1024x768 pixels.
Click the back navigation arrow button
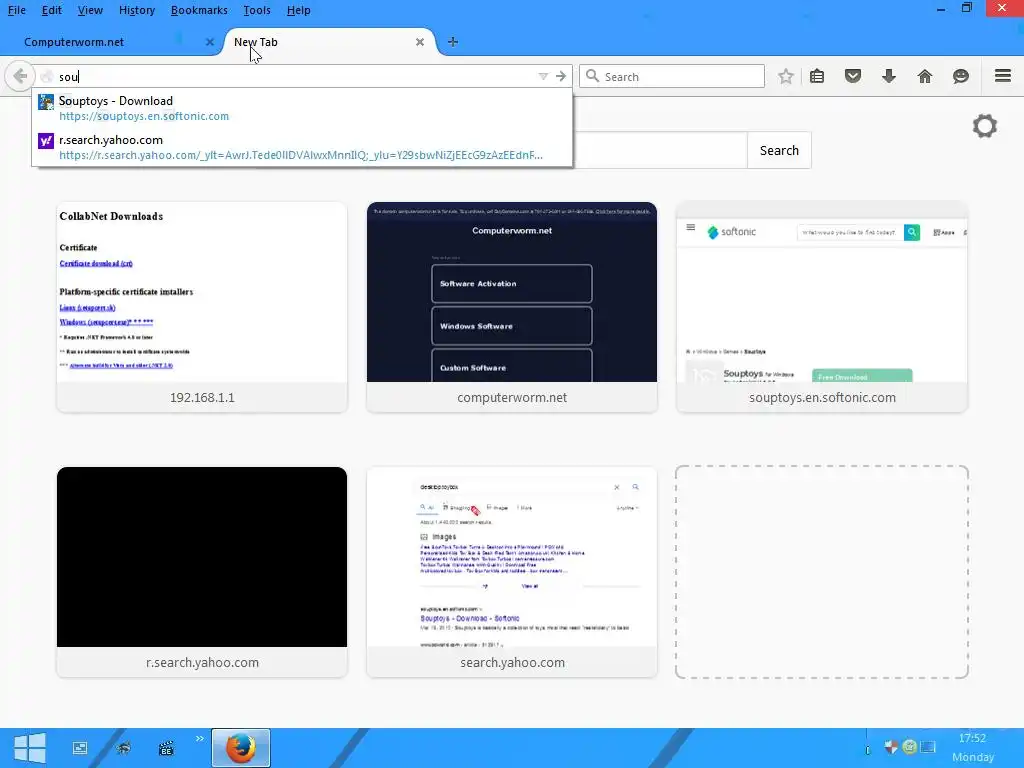20,76
